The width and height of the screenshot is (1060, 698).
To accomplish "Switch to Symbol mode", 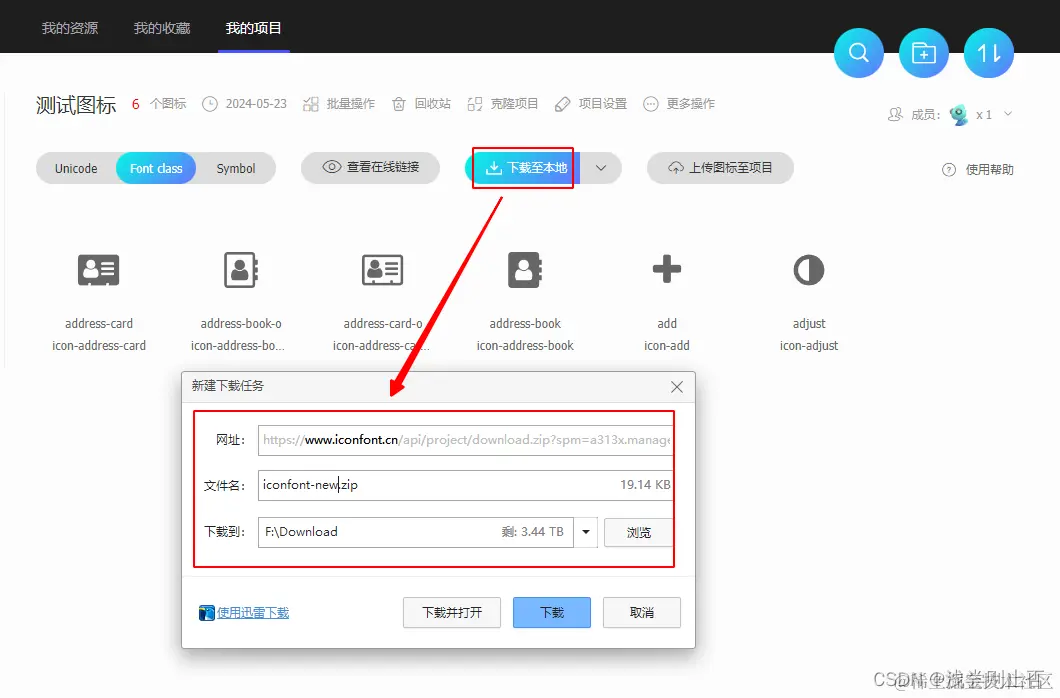I will click(x=236, y=168).
